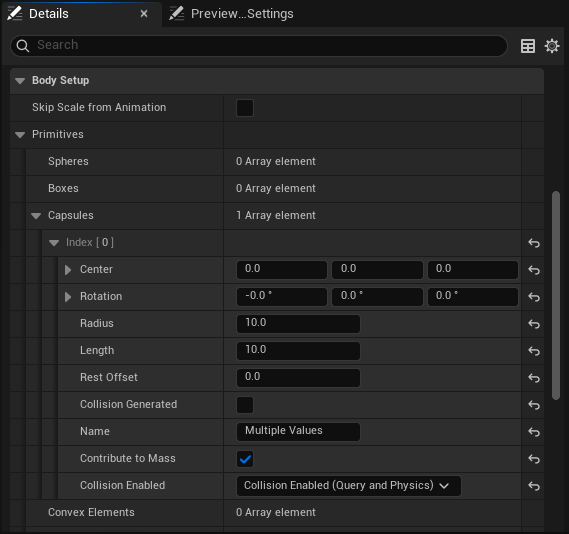Image resolution: width=569 pixels, height=534 pixels.
Task: Collapse the Capsules array
Action: pyautogui.click(x=36, y=215)
